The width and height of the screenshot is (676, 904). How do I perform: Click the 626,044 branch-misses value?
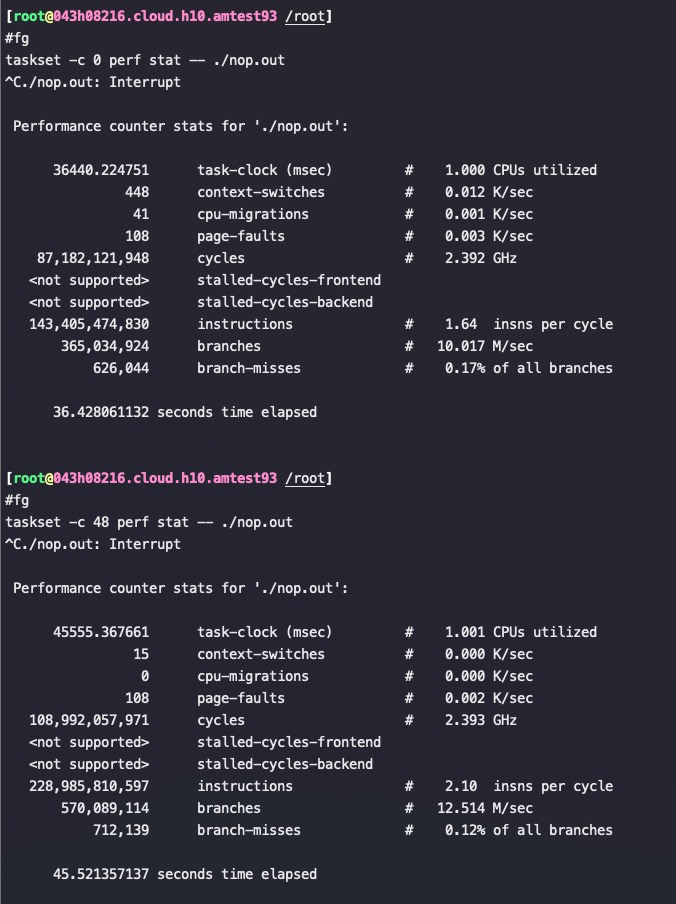coord(121,368)
